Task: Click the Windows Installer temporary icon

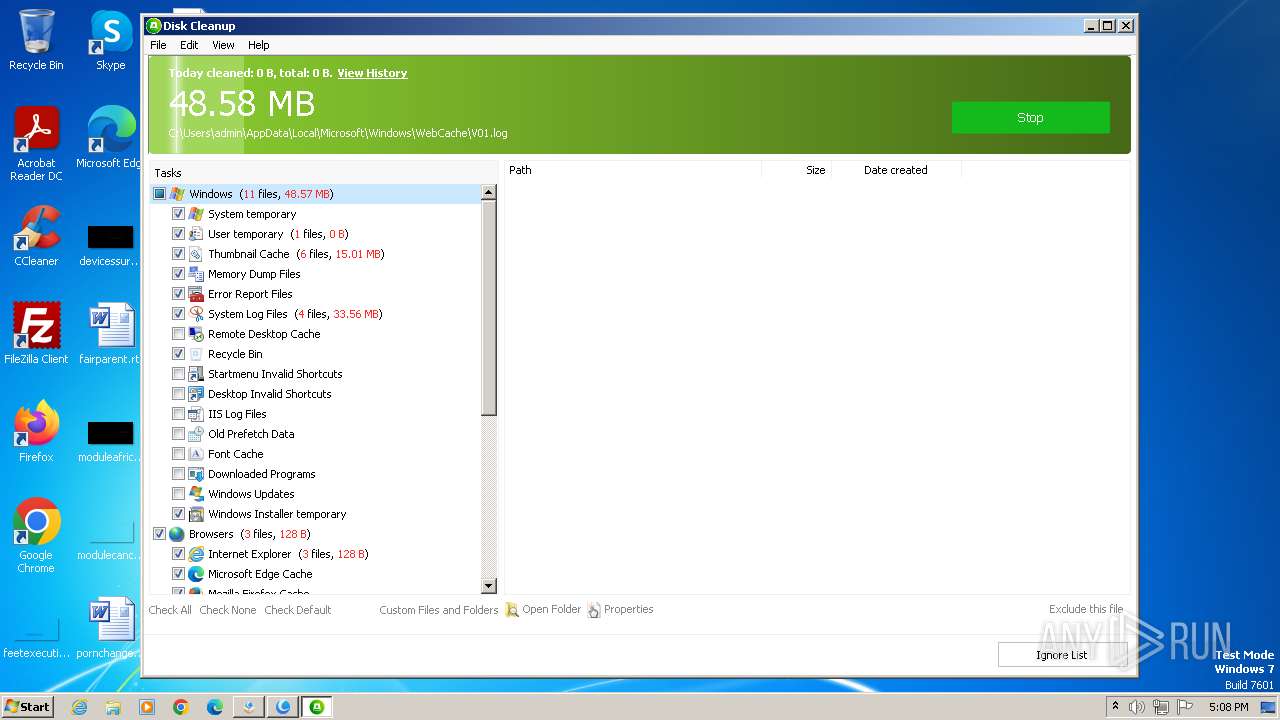Action: point(197,514)
